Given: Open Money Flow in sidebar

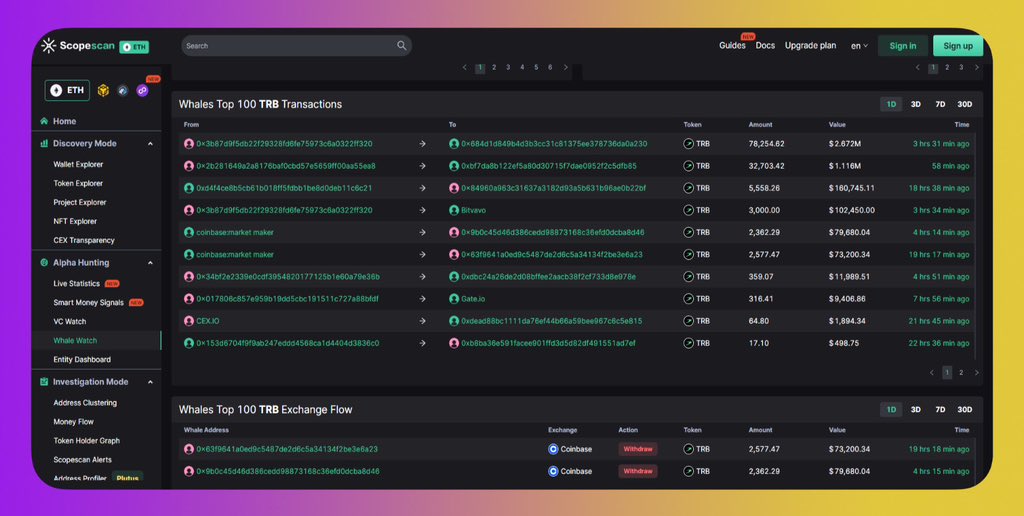Looking at the screenshot, I should pos(74,422).
